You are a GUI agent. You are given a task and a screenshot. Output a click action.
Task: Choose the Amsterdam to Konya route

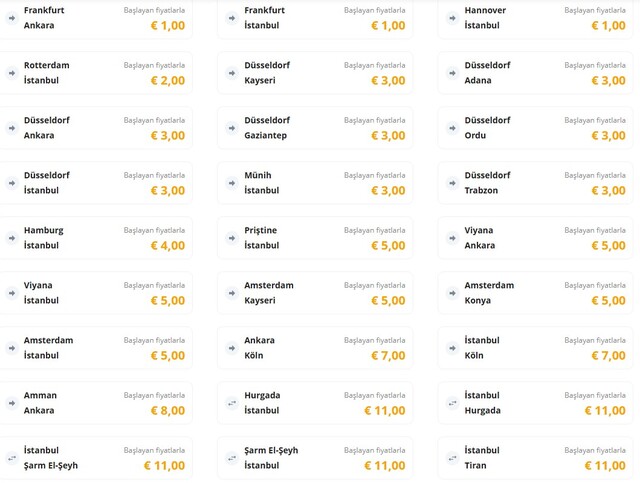[x=535, y=293]
